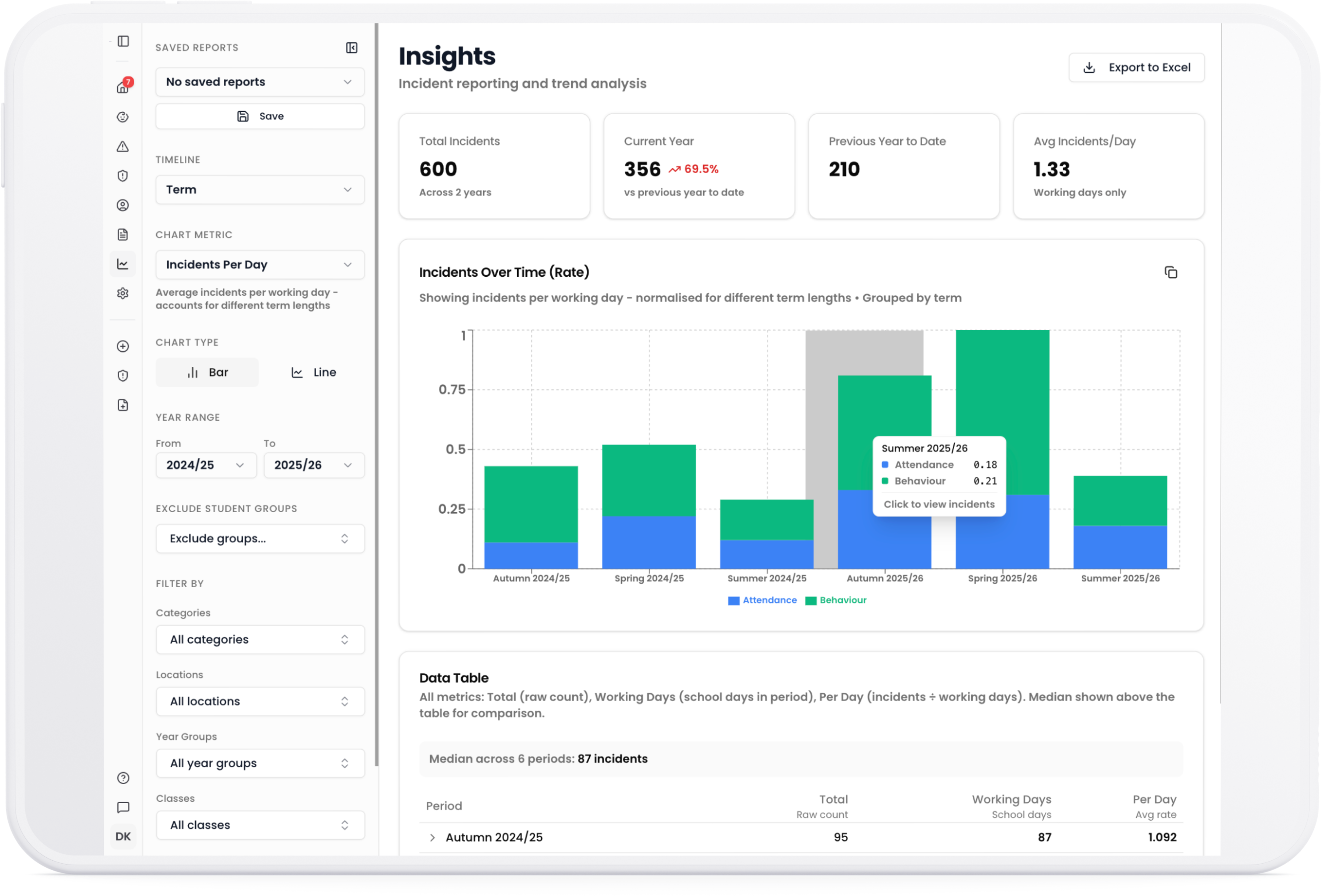This screenshot has width=1322, height=896.
Task: Select the Insights line-chart sidebar icon
Action: [x=123, y=264]
